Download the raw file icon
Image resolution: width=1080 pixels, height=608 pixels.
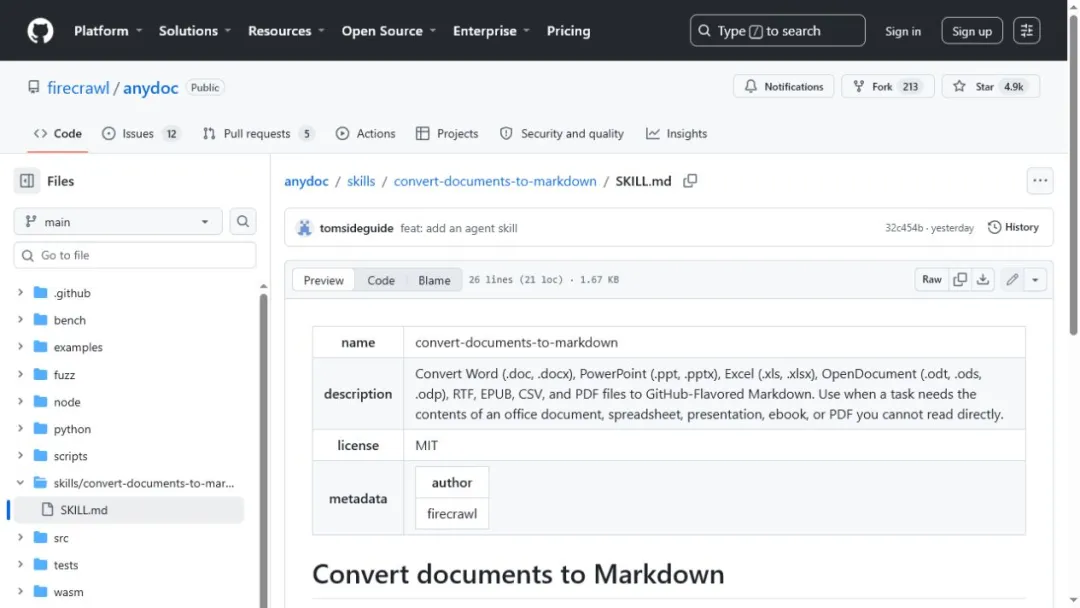(x=983, y=280)
